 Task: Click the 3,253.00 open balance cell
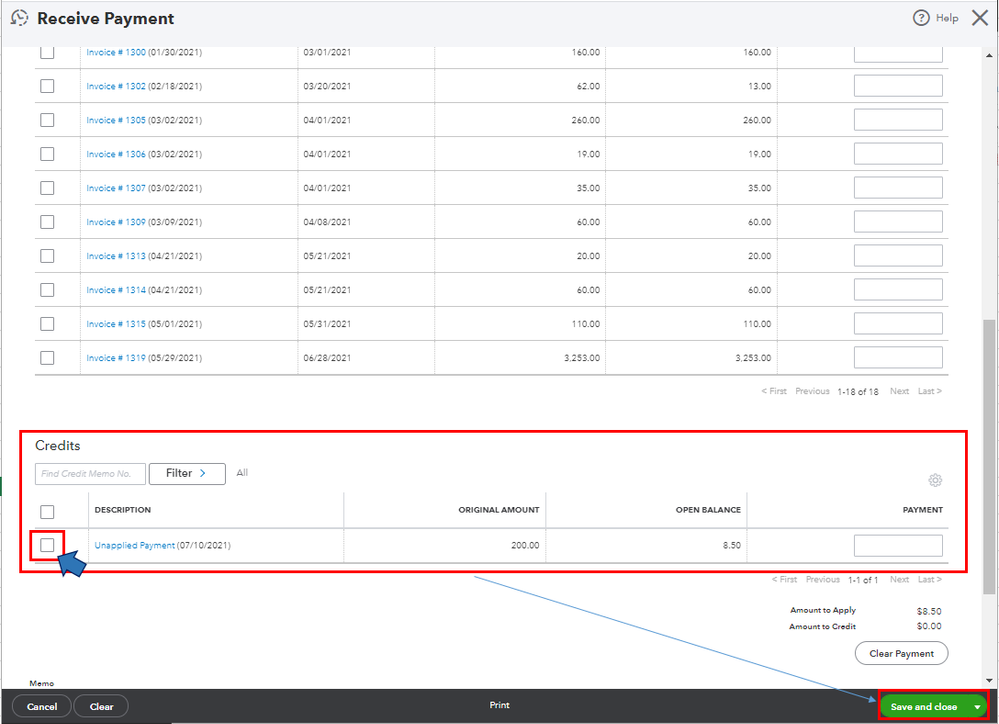(753, 358)
